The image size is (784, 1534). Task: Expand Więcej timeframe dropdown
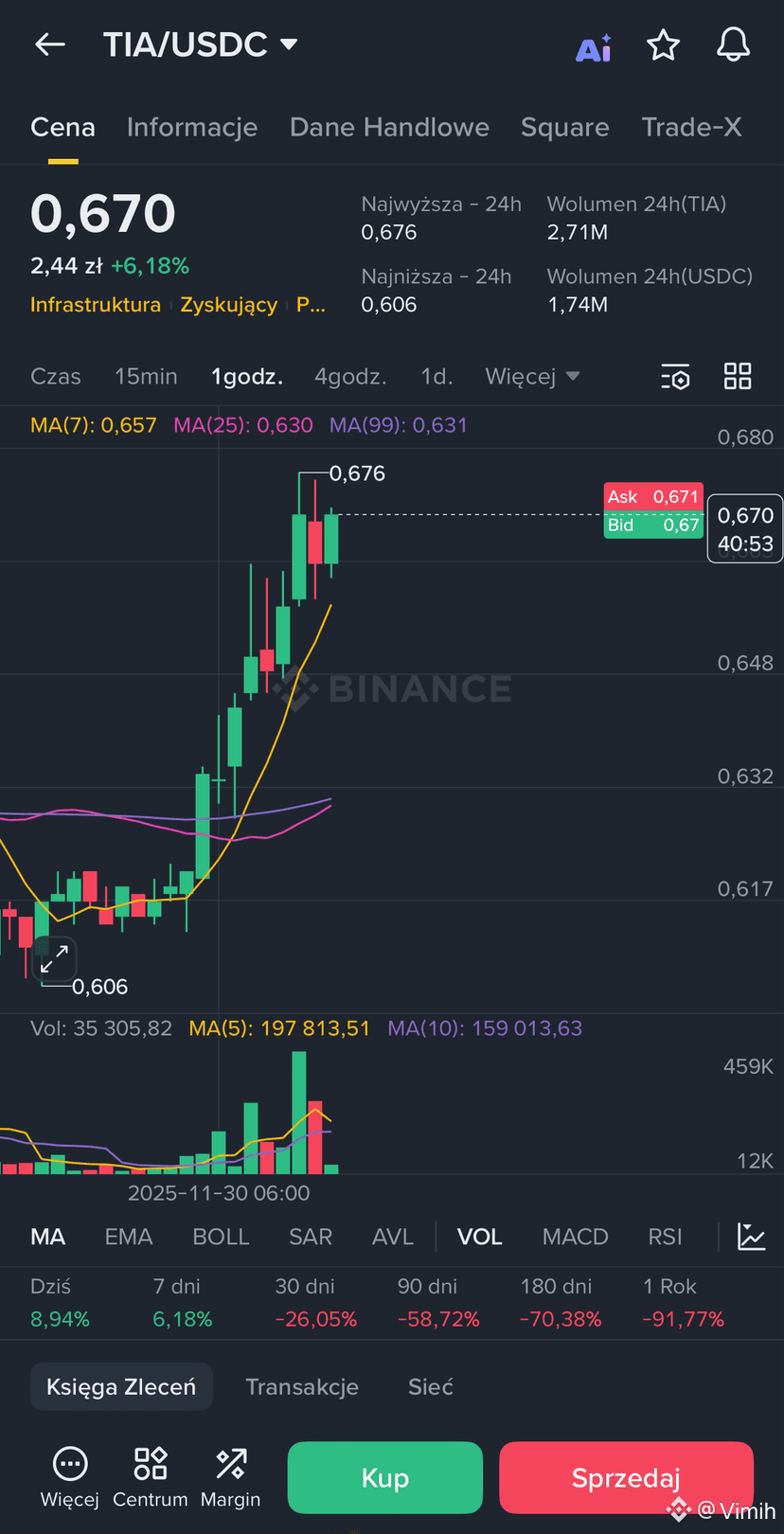click(532, 377)
